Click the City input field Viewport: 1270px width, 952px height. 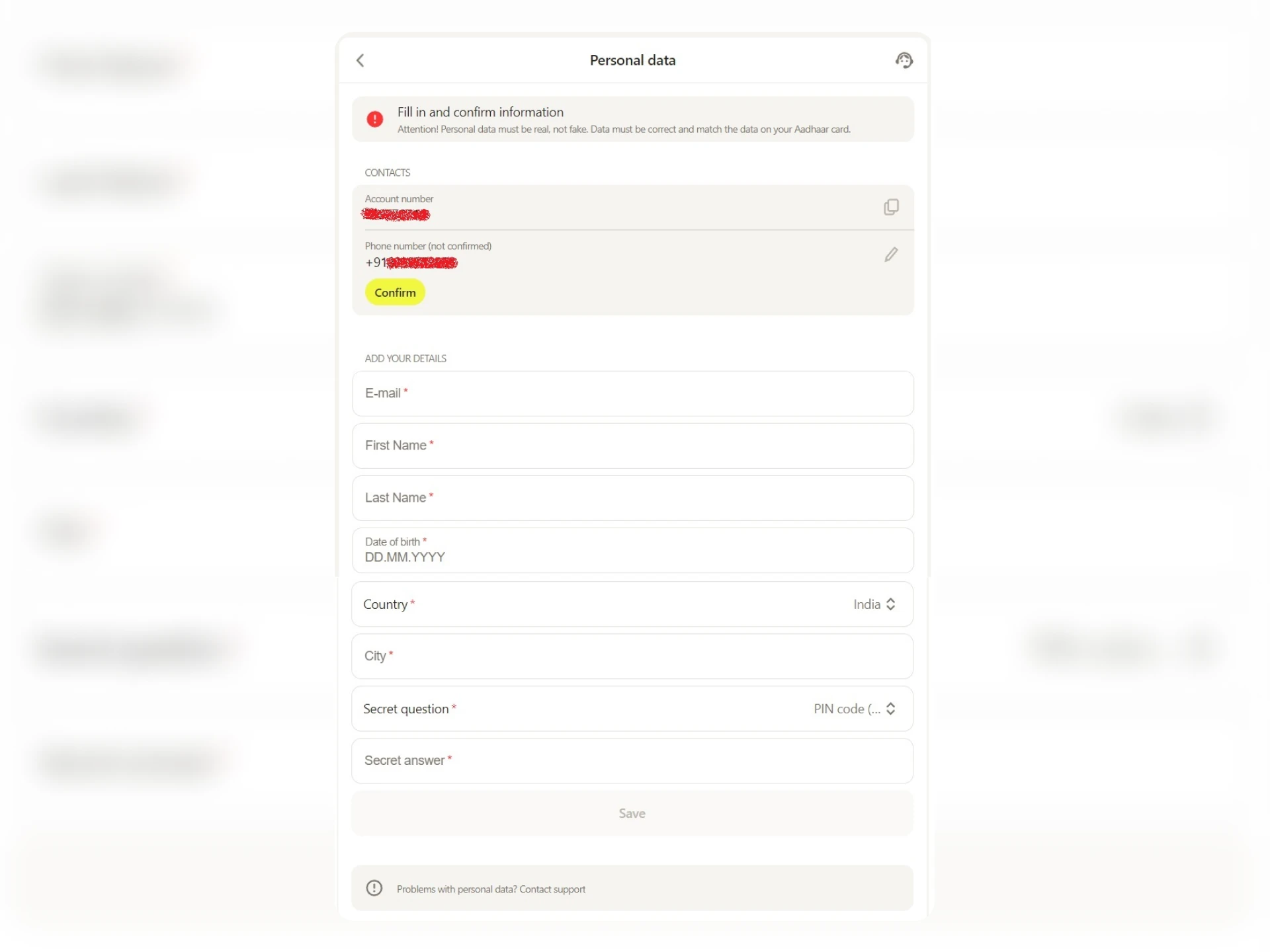click(632, 656)
